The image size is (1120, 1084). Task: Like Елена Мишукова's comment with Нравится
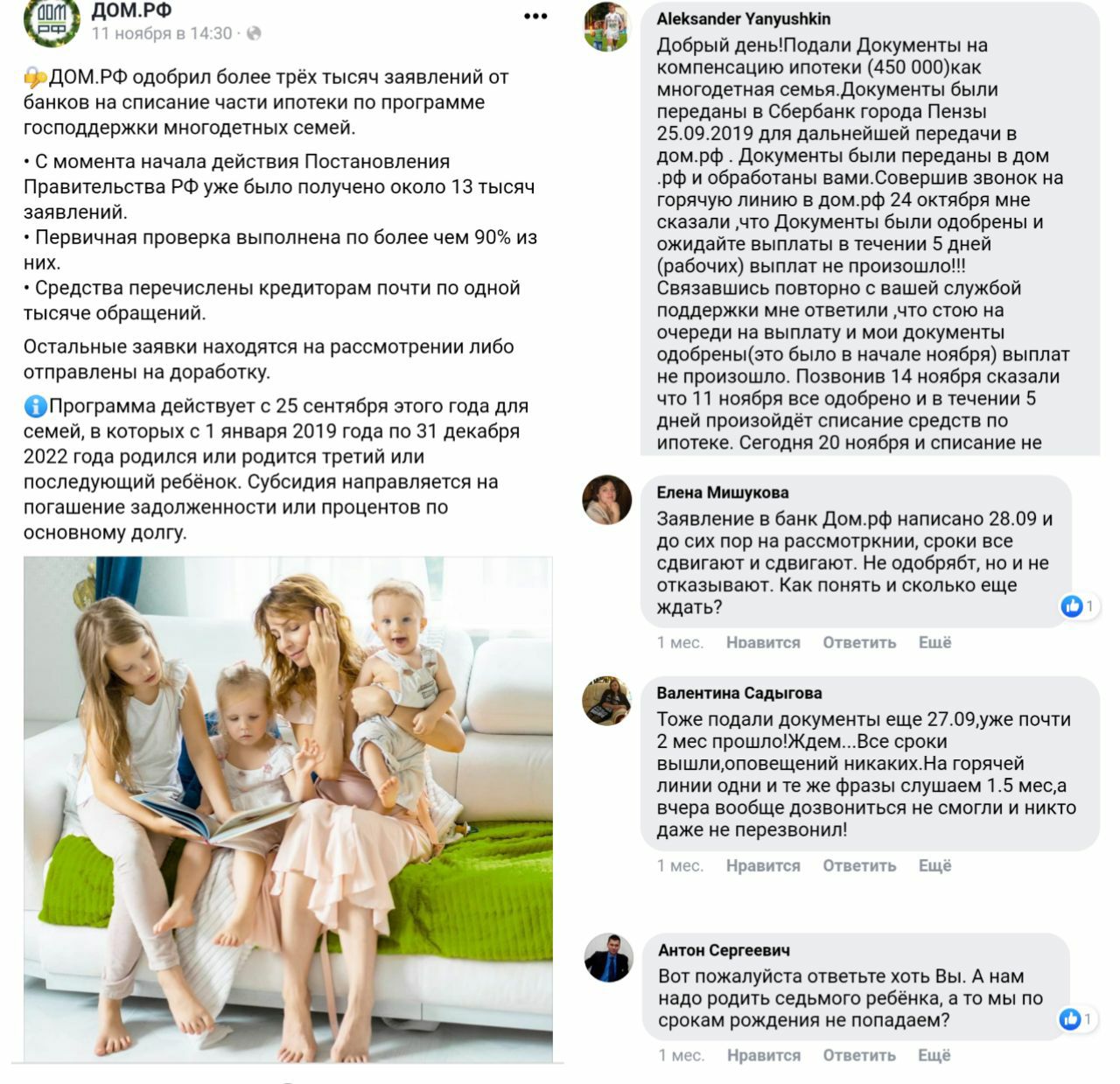click(763, 642)
